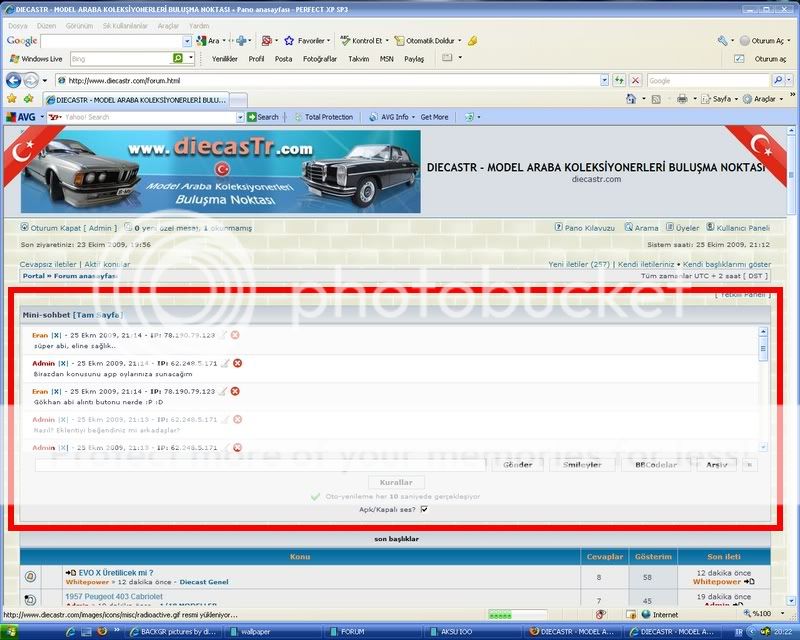Screen dimensions: 800x640
Task: Delete Eran's 'süper abi' chat message
Action: point(235,335)
